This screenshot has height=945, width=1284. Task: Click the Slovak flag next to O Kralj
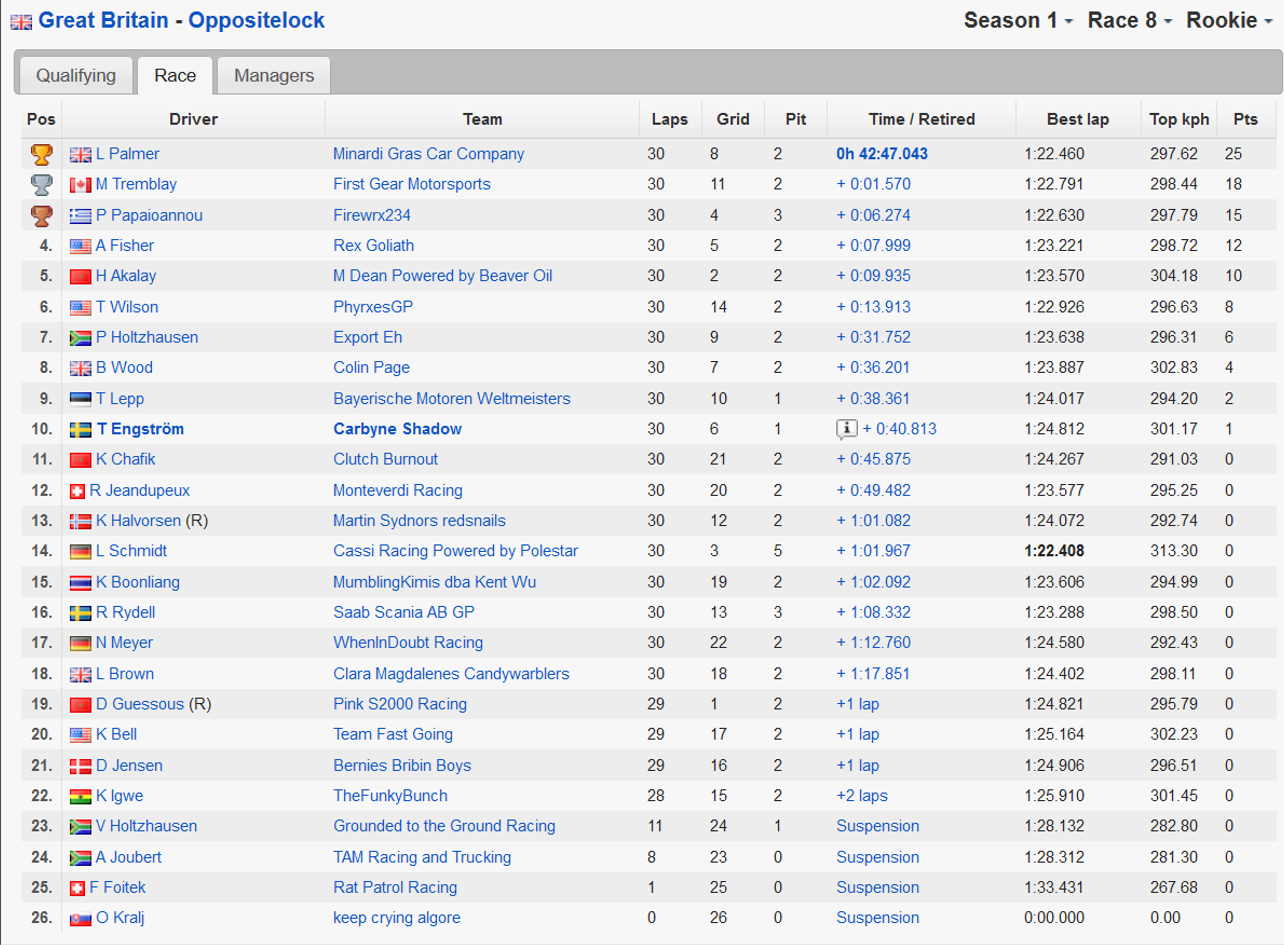point(80,919)
